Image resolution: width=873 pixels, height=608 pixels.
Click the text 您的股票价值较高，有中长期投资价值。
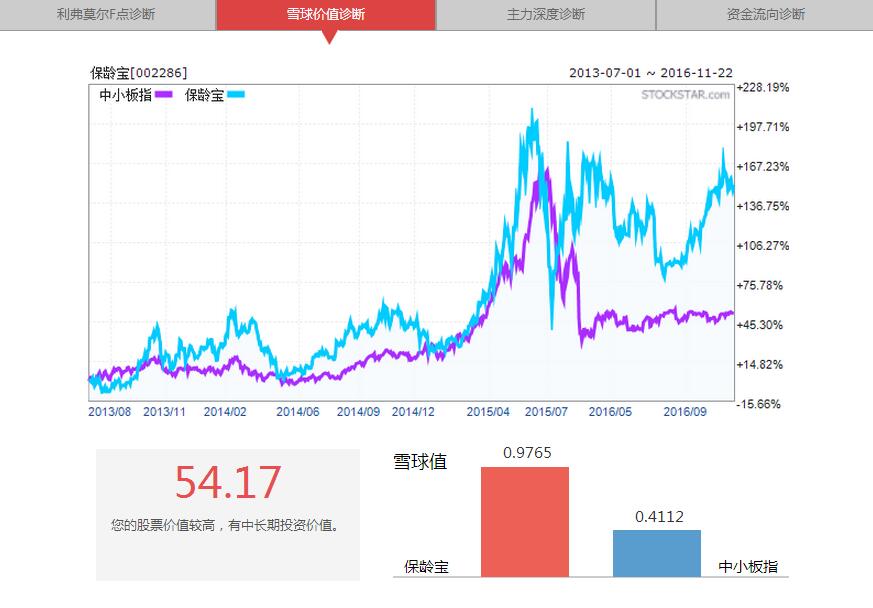(224, 525)
